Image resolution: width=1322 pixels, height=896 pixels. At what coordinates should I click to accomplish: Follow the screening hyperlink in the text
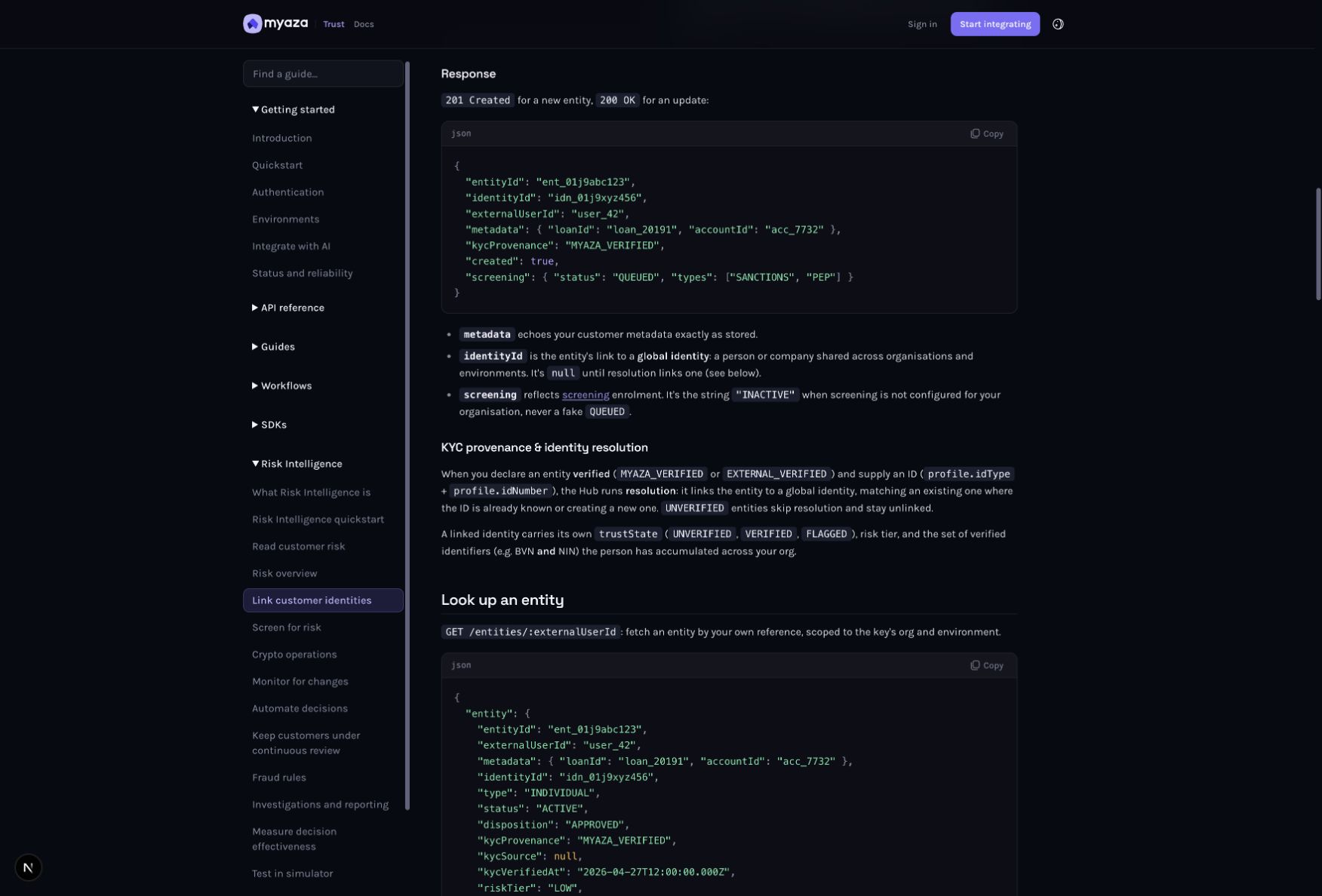tap(586, 395)
